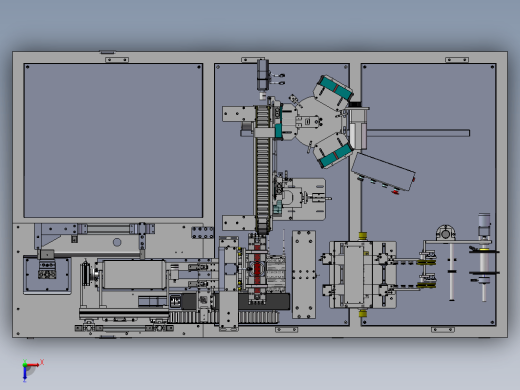Select the large empty left panel of the base frame
Image resolution: width=520 pixels, height=390 pixels.
[x=113, y=140]
